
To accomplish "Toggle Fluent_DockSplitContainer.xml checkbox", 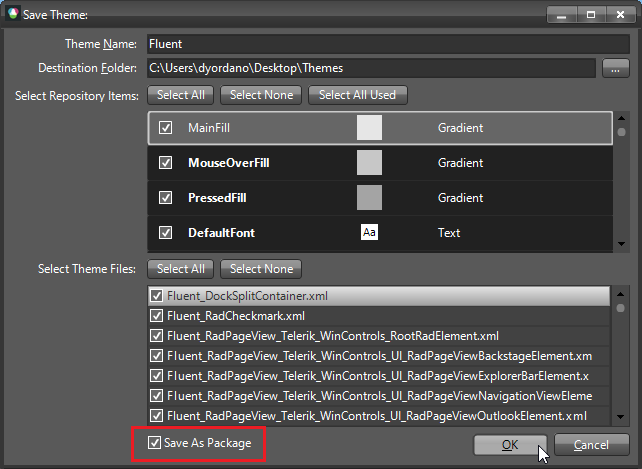I will click(156, 296).
